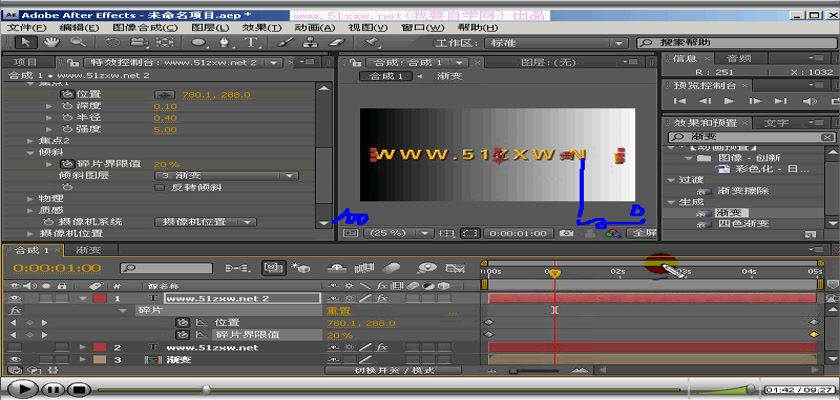This screenshot has height=400, width=840.
Task: Click the snapshot camera icon in viewer
Action: click(x=565, y=233)
